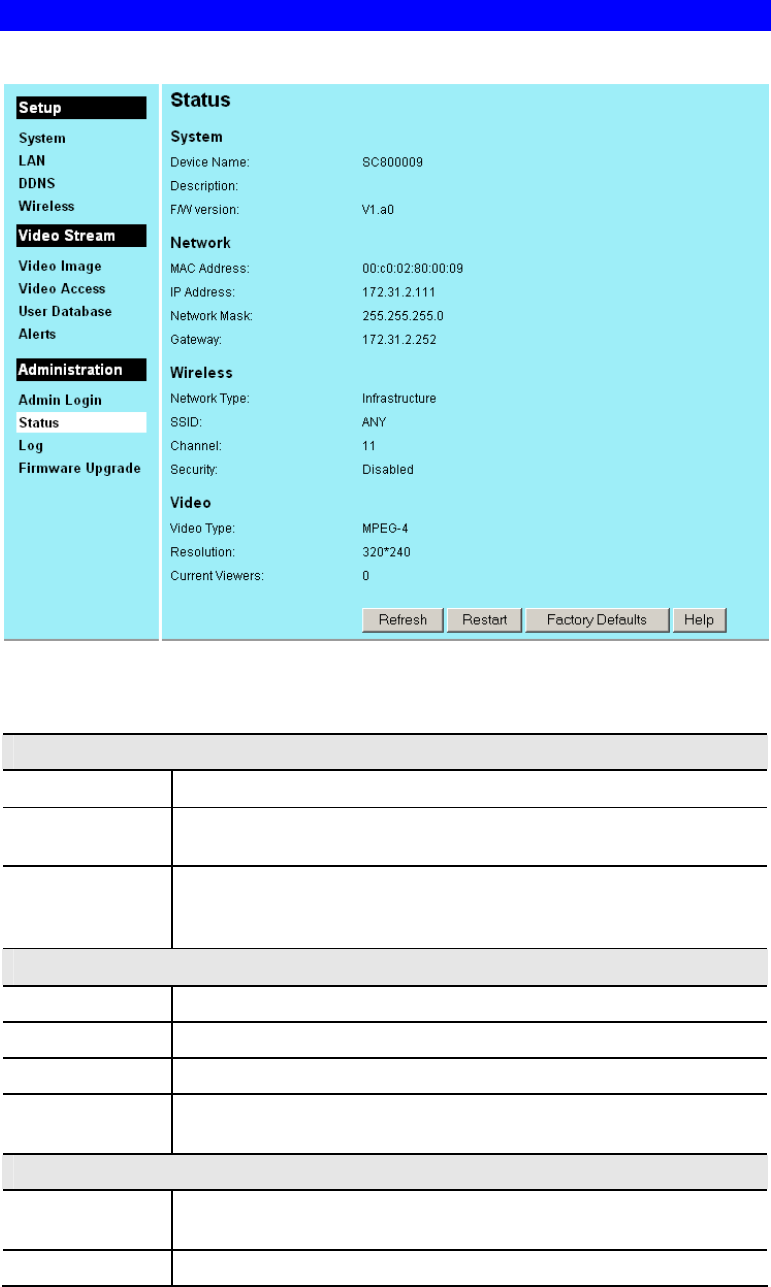This screenshot has height=1287, width=771.
Task: Click firmware version V1.a0
Action: 377,209
